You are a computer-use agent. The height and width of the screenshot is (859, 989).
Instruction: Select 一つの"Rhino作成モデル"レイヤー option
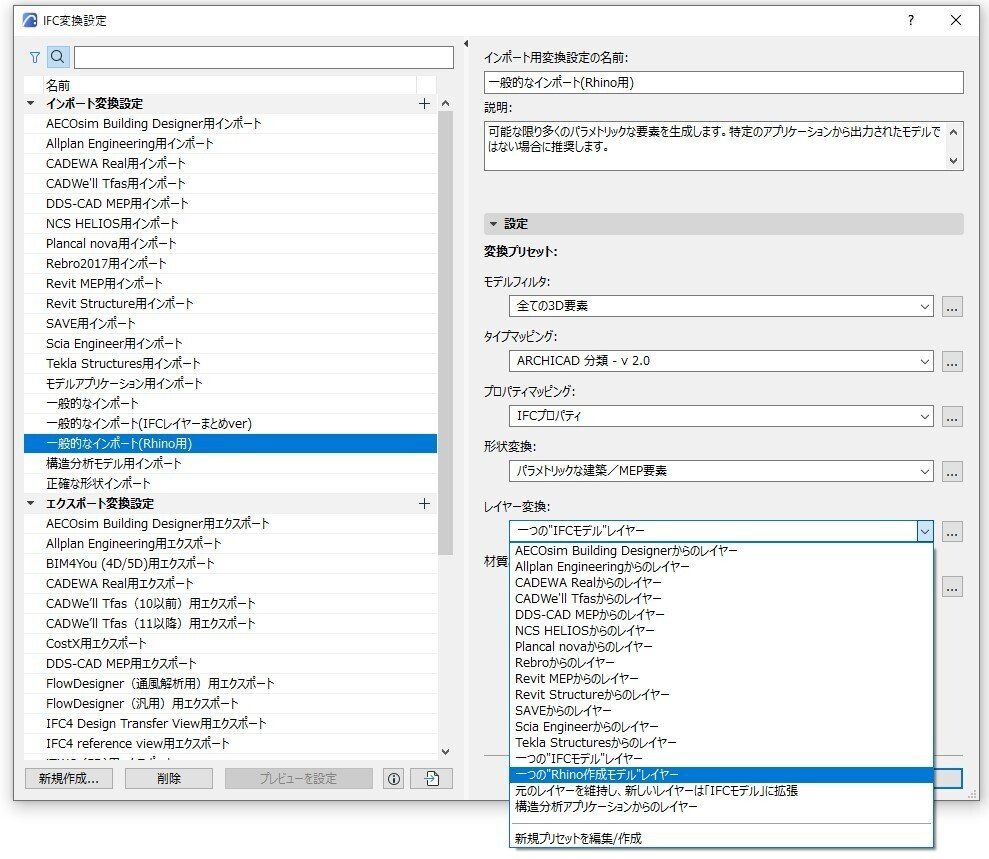click(721, 775)
